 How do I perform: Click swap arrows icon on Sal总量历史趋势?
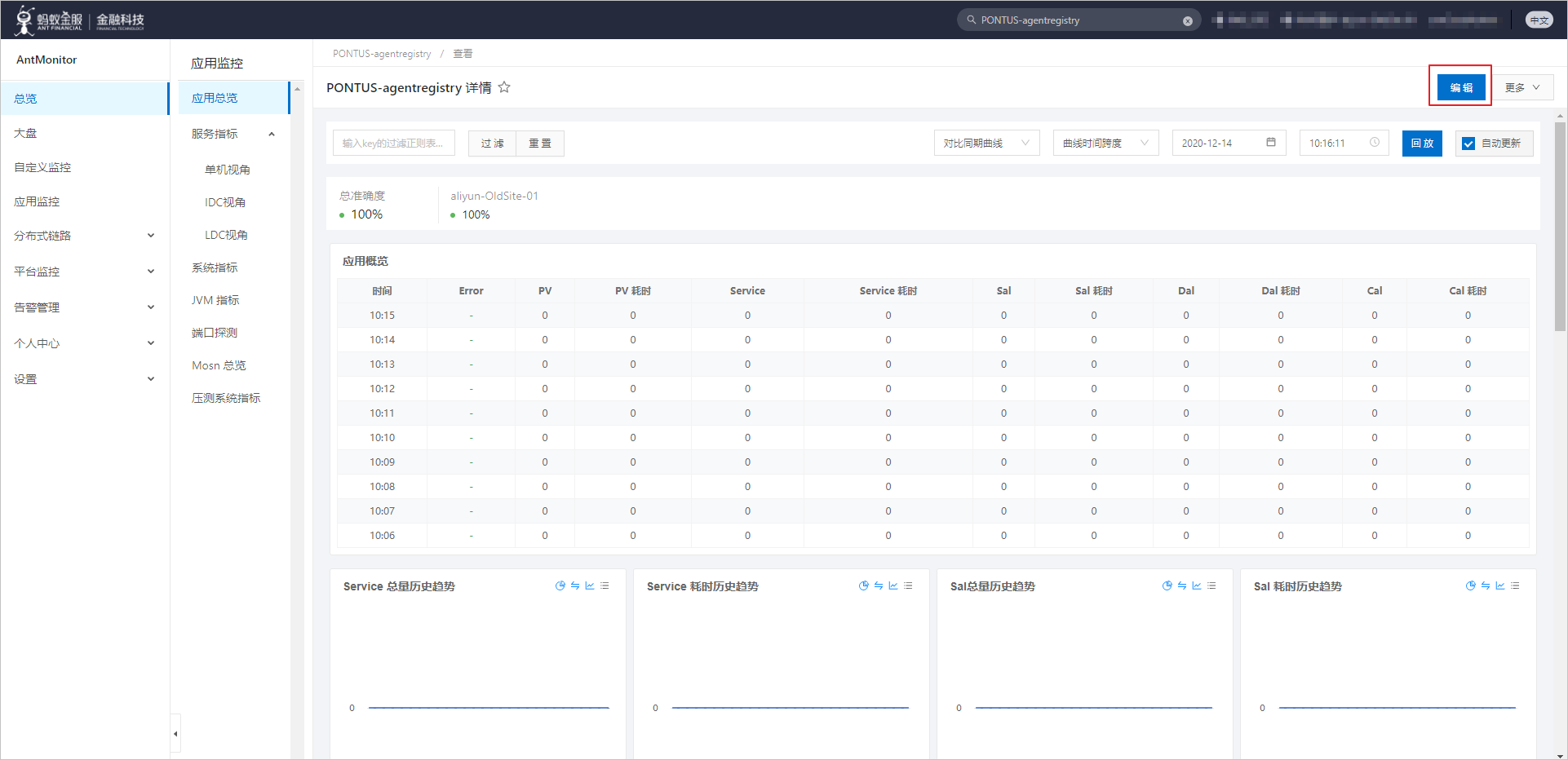tap(1182, 585)
